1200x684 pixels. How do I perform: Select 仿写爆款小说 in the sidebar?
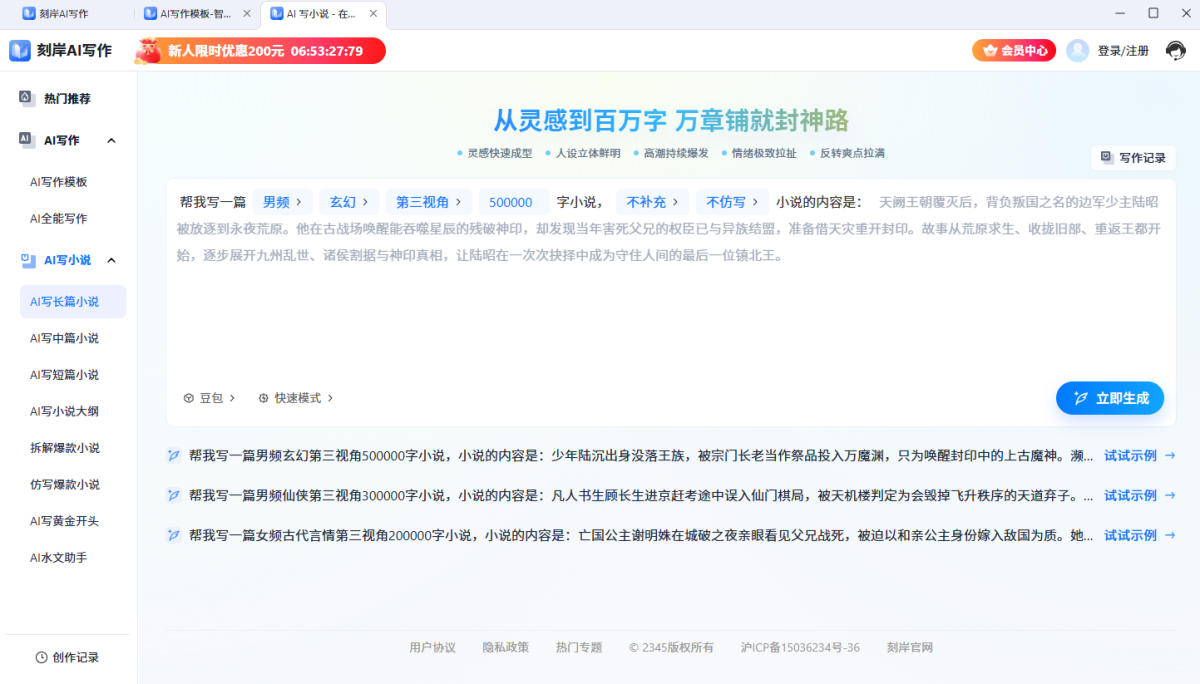coord(64,484)
